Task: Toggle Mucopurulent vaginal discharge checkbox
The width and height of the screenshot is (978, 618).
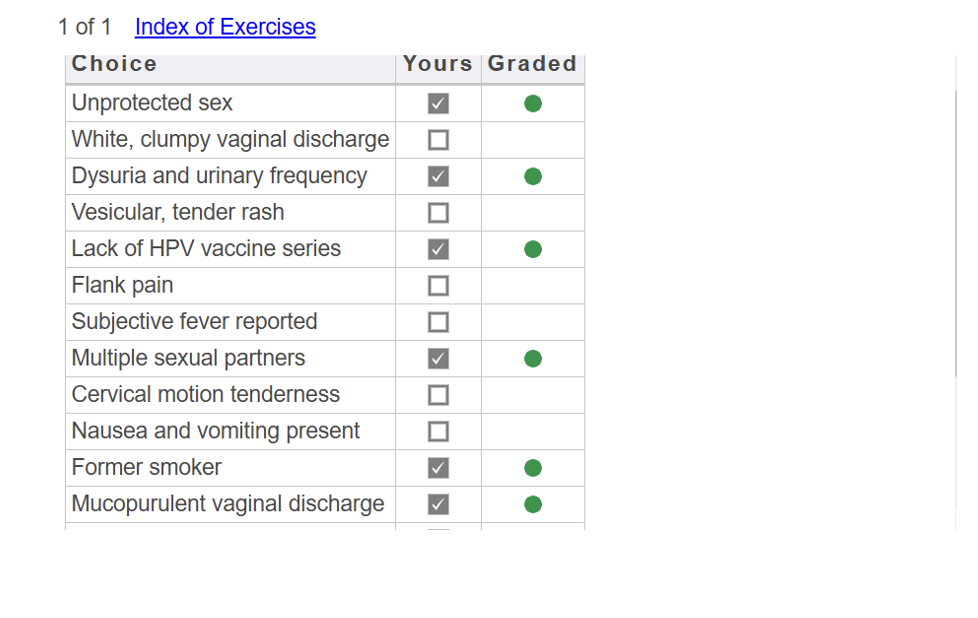Action: pos(438,505)
